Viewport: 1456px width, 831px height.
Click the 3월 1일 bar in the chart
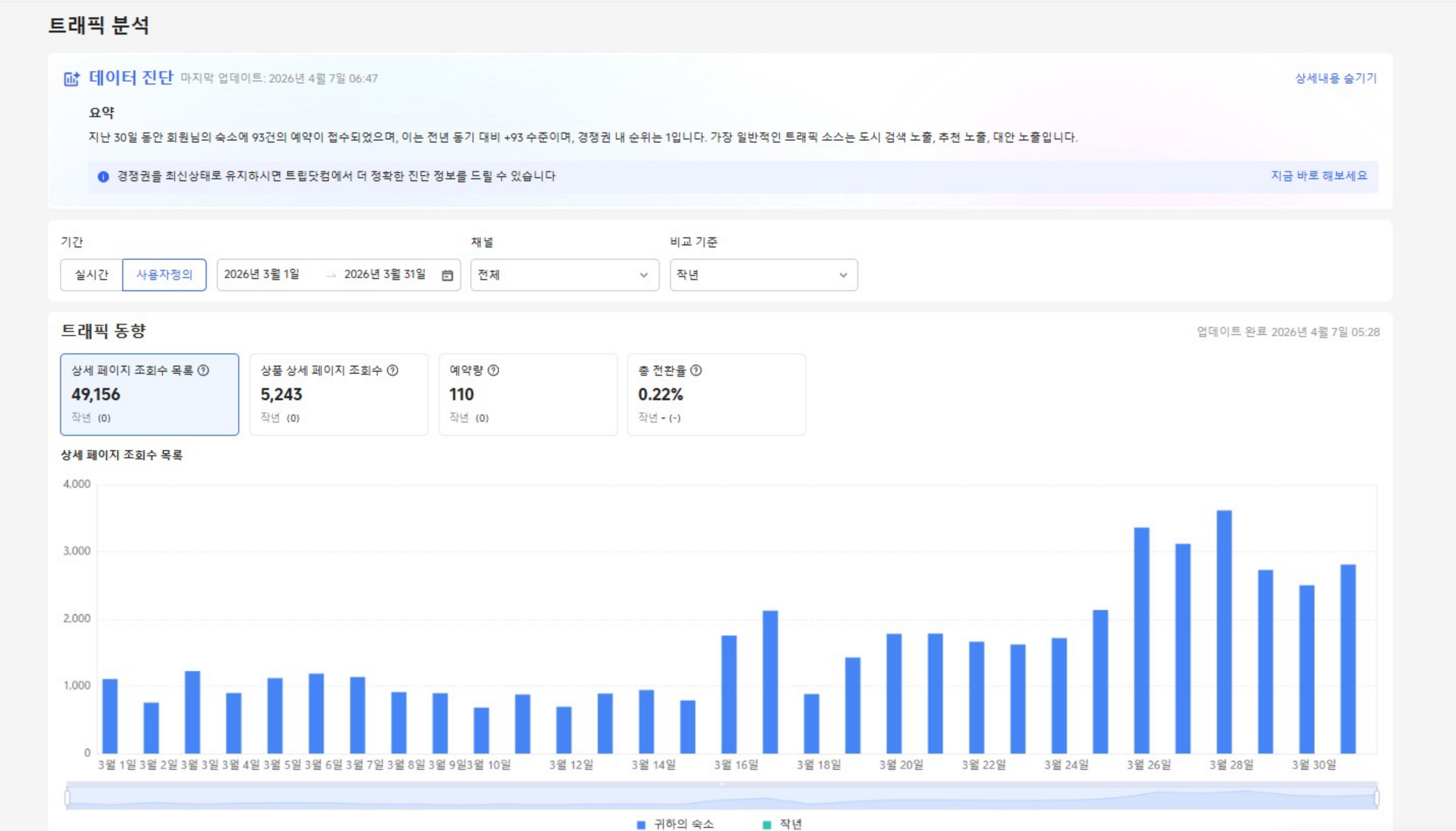[110, 716]
